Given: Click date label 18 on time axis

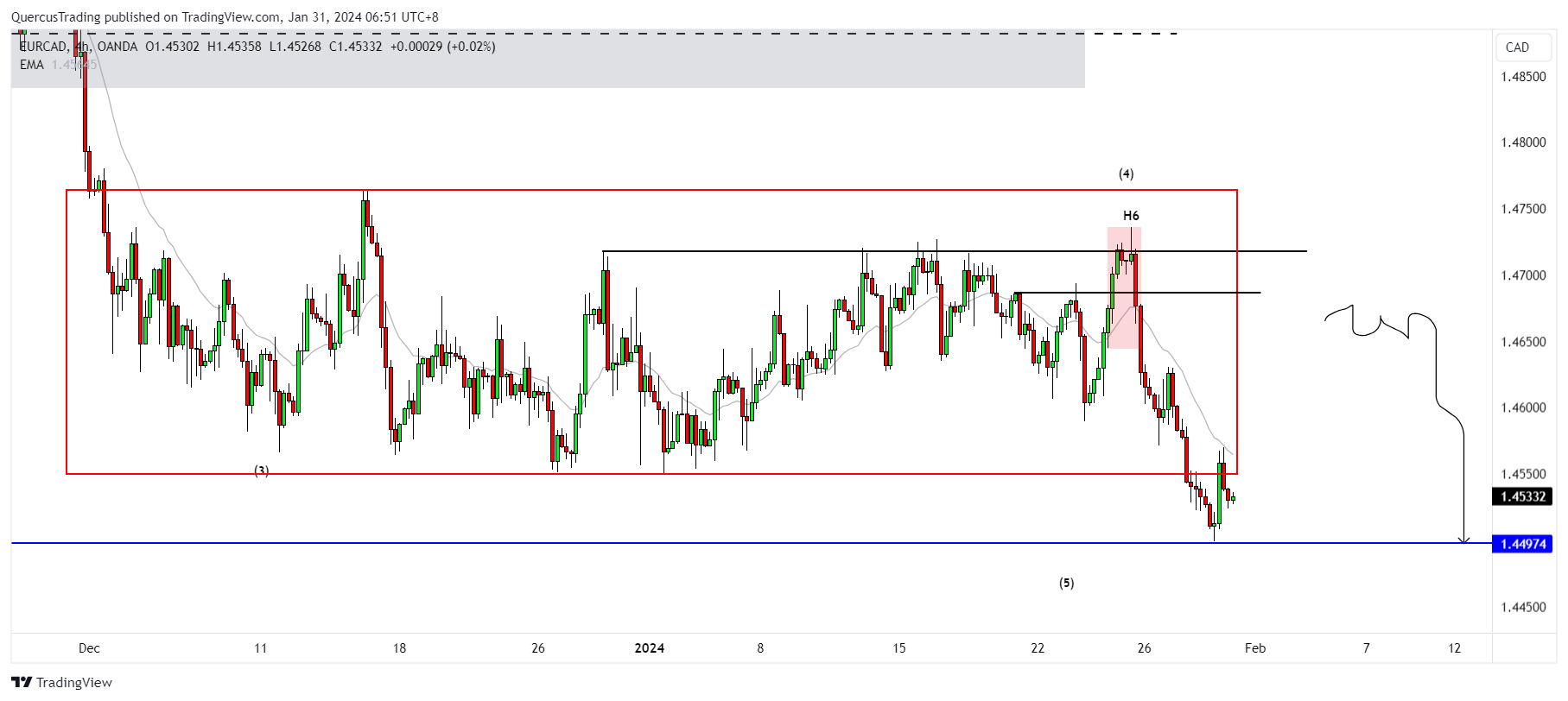Looking at the screenshot, I should 399,648.
